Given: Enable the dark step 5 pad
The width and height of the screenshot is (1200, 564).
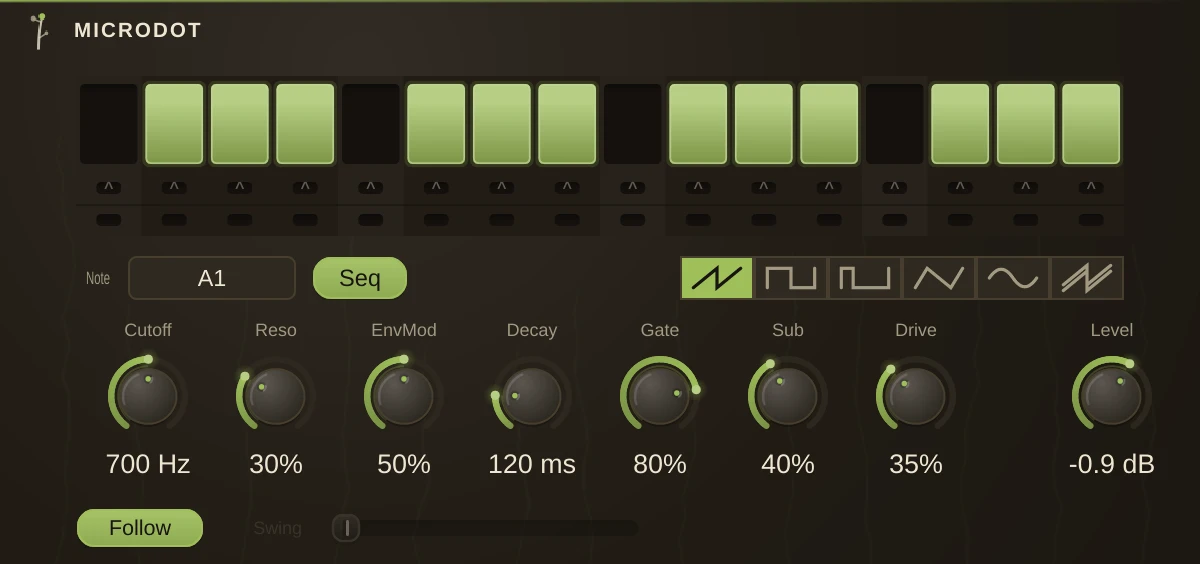Looking at the screenshot, I should [x=371, y=124].
